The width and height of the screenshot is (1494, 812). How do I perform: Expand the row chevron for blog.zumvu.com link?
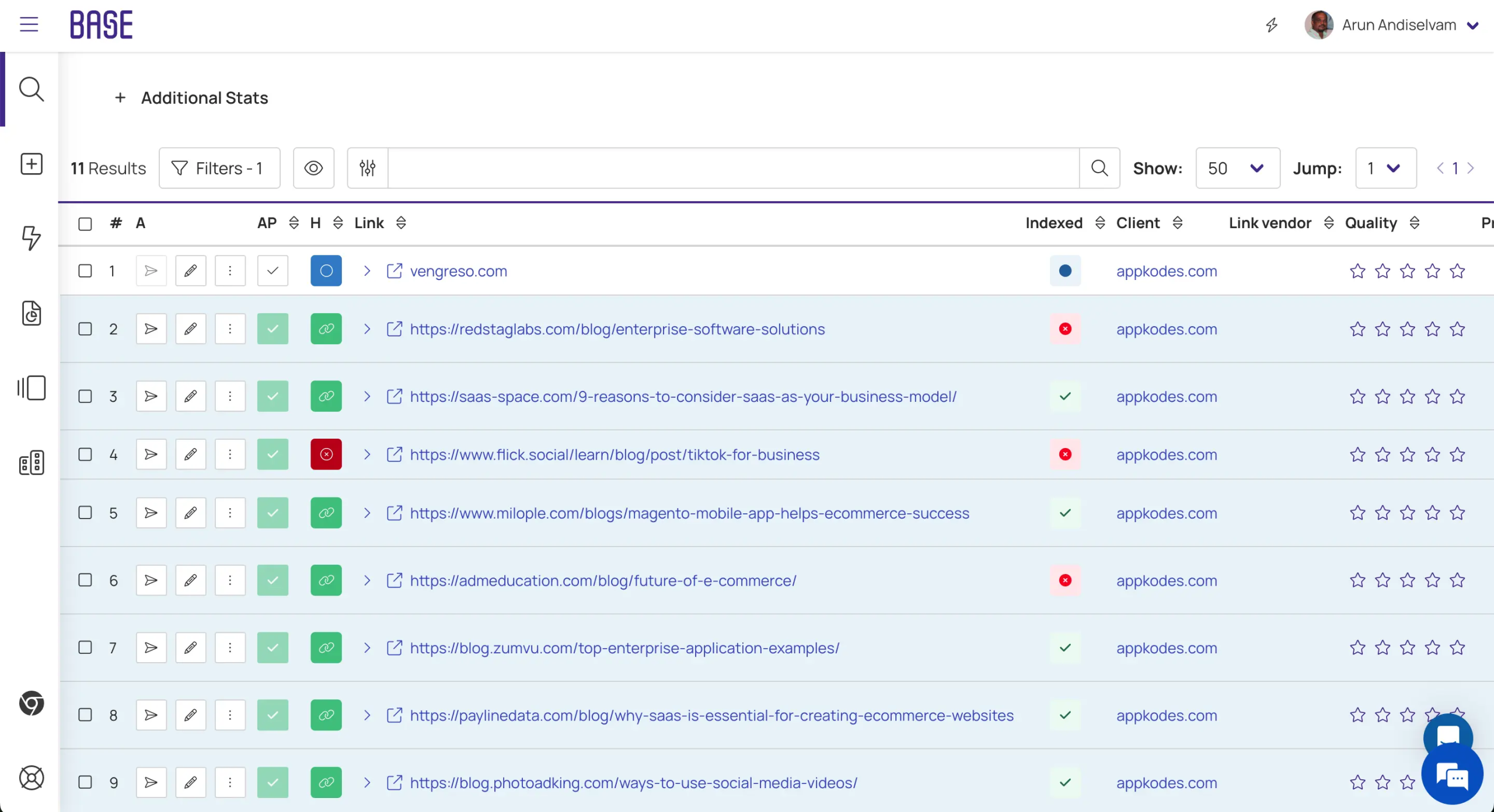point(367,647)
